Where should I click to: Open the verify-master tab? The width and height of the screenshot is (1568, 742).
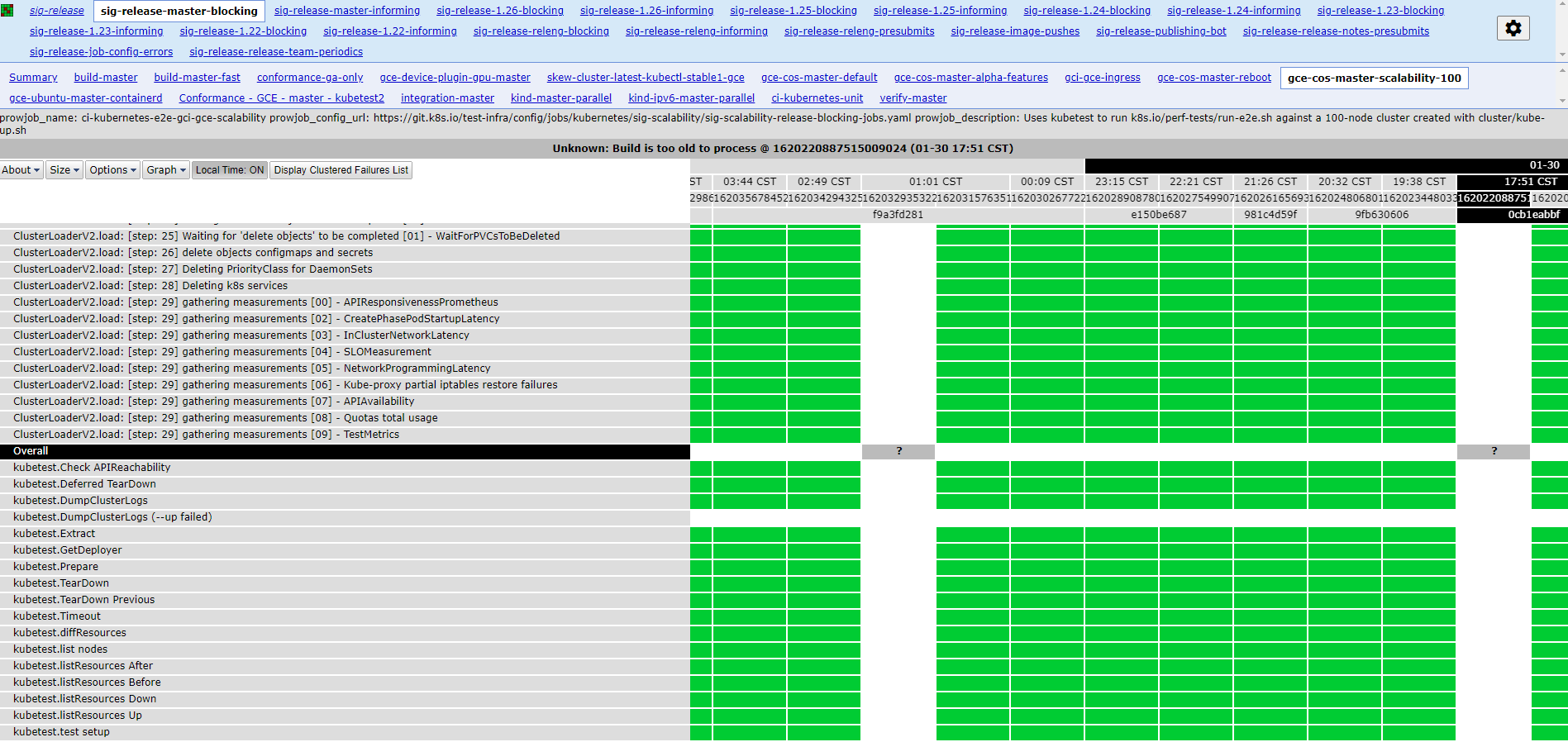(x=913, y=98)
